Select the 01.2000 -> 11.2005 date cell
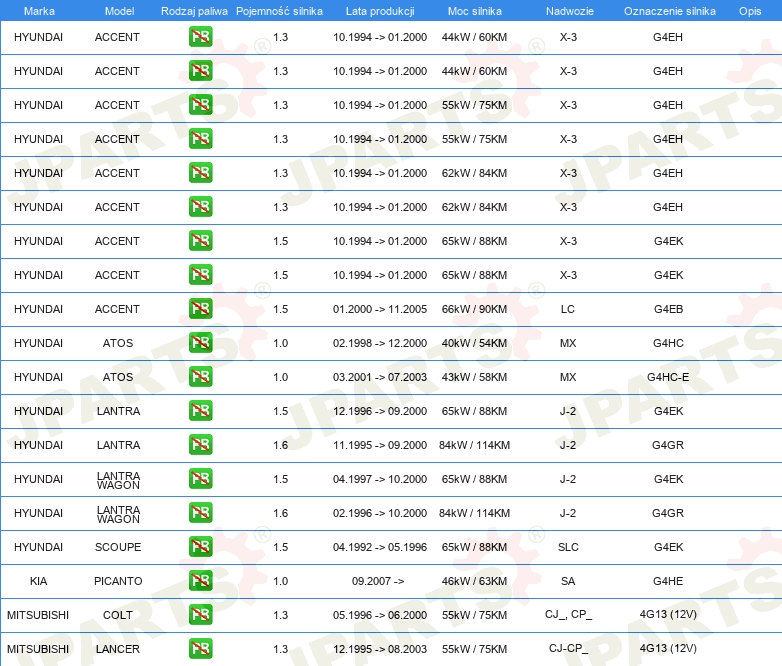782x666 pixels. pos(380,309)
